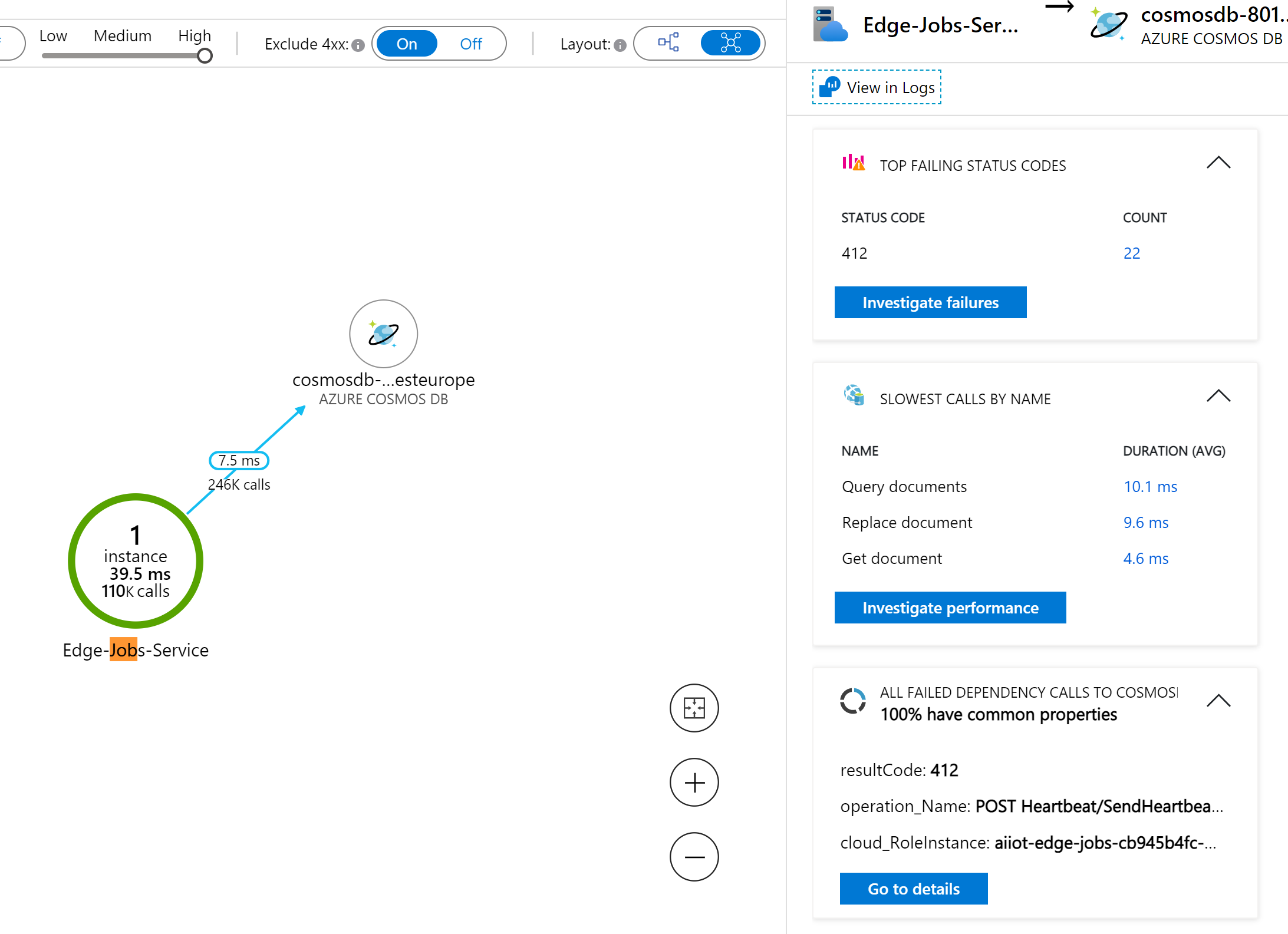Image resolution: width=1288 pixels, height=934 pixels.
Task: Click the Top Failing Status Codes chart icon
Action: click(x=852, y=163)
